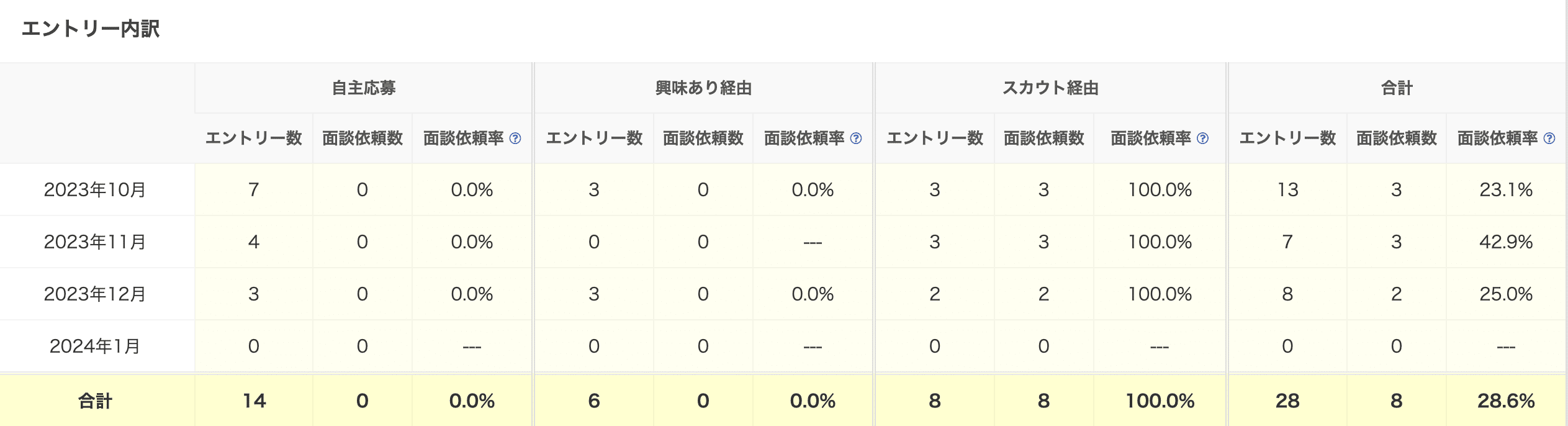Click 42.9% total rate for 2023年11月
Image resolution: width=1568 pixels, height=426 pixels.
click(x=1506, y=242)
